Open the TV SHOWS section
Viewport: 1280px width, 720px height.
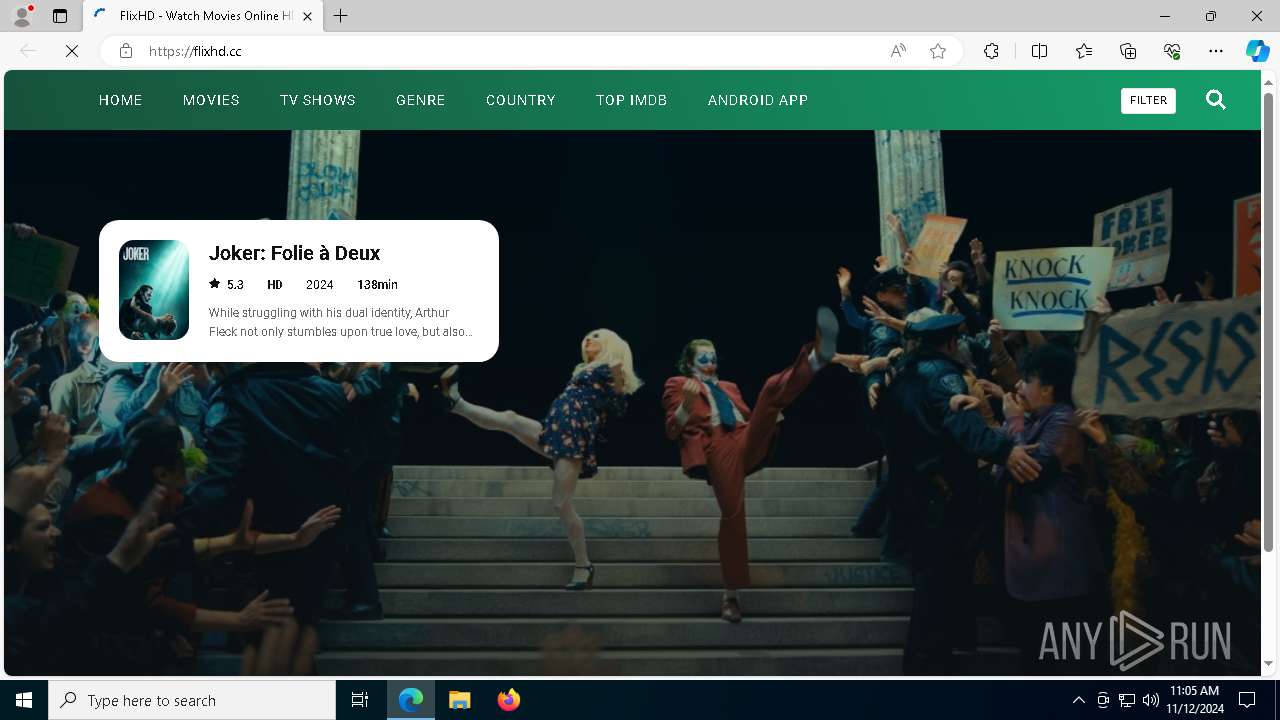coord(318,100)
